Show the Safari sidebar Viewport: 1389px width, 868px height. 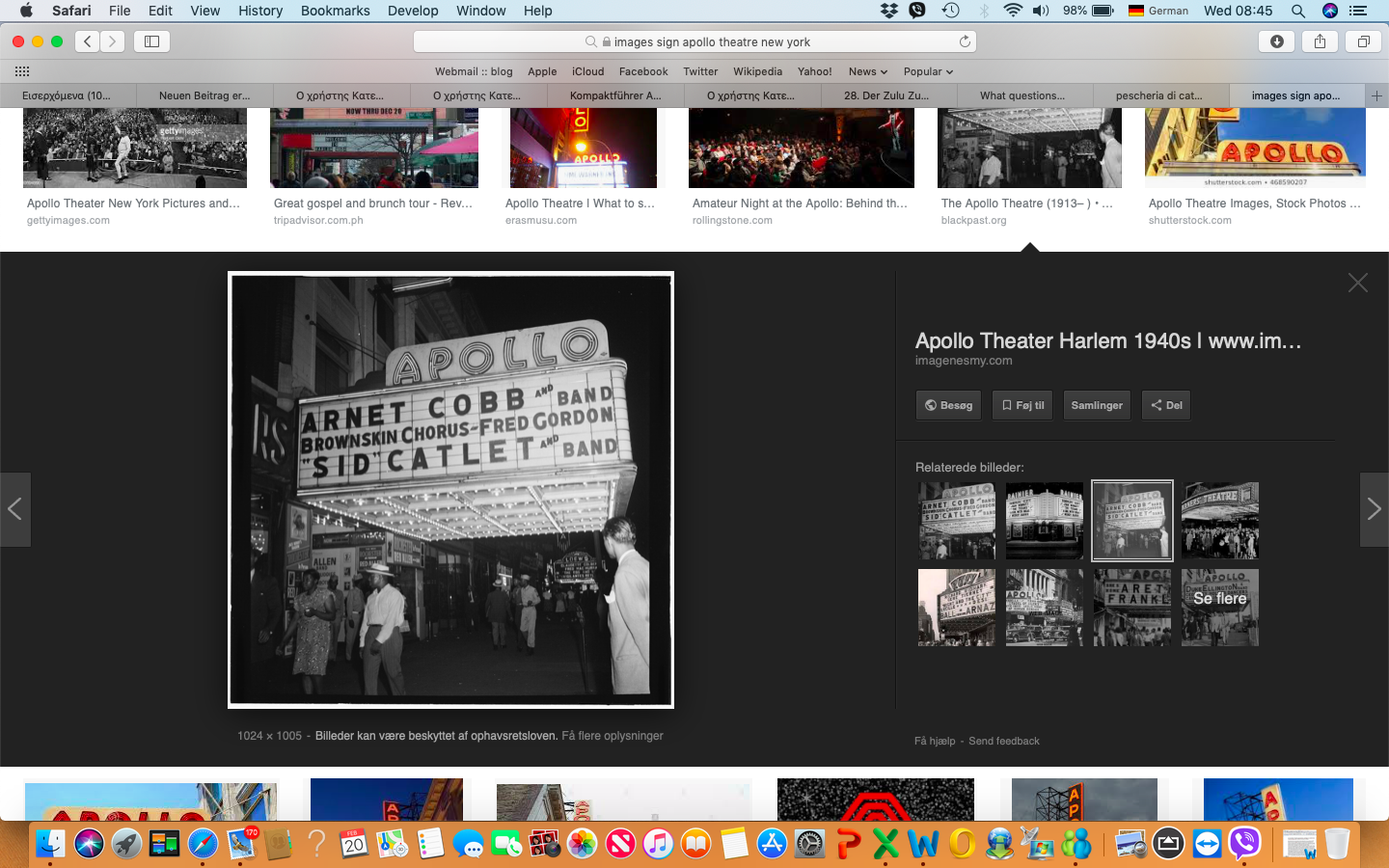(x=151, y=41)
